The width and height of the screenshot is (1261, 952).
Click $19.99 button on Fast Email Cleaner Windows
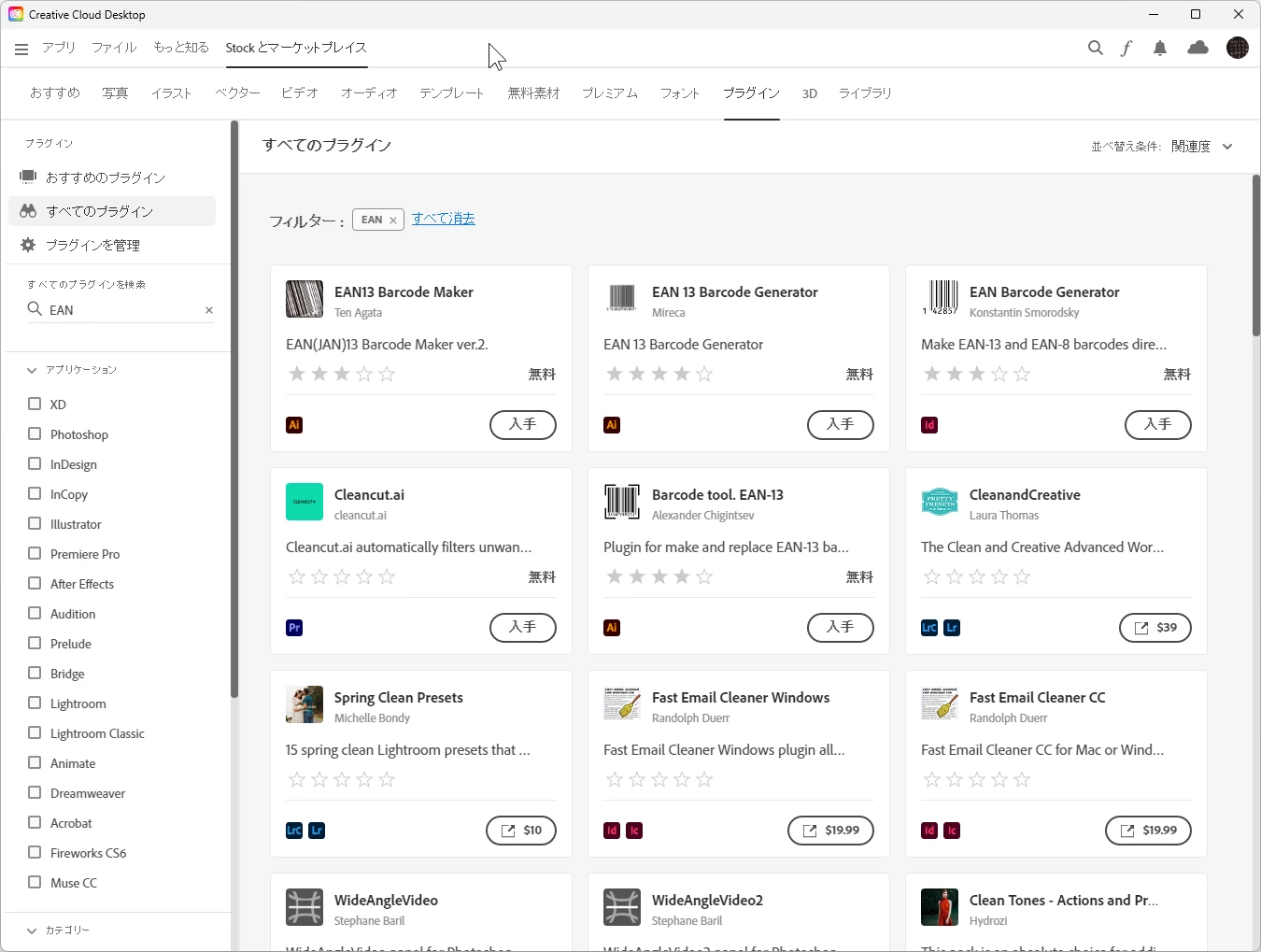(x=831, y=831)
